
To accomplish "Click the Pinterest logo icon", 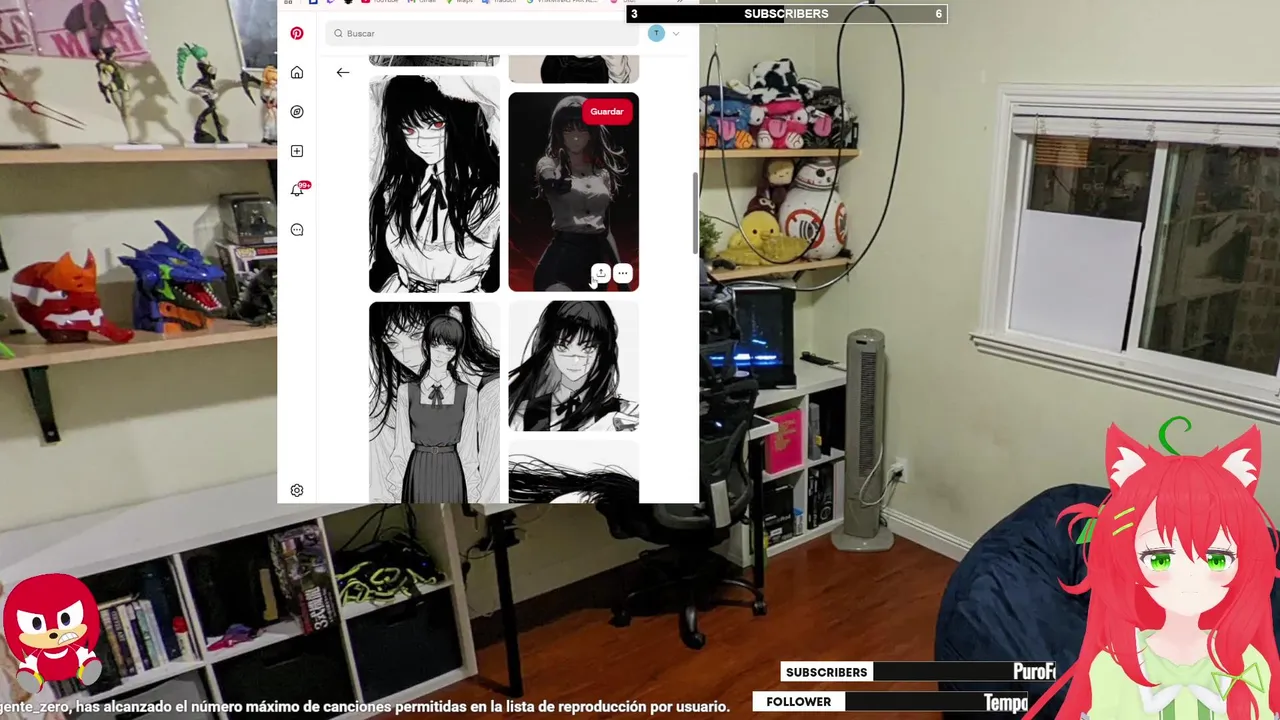I will tap(297, 33).
